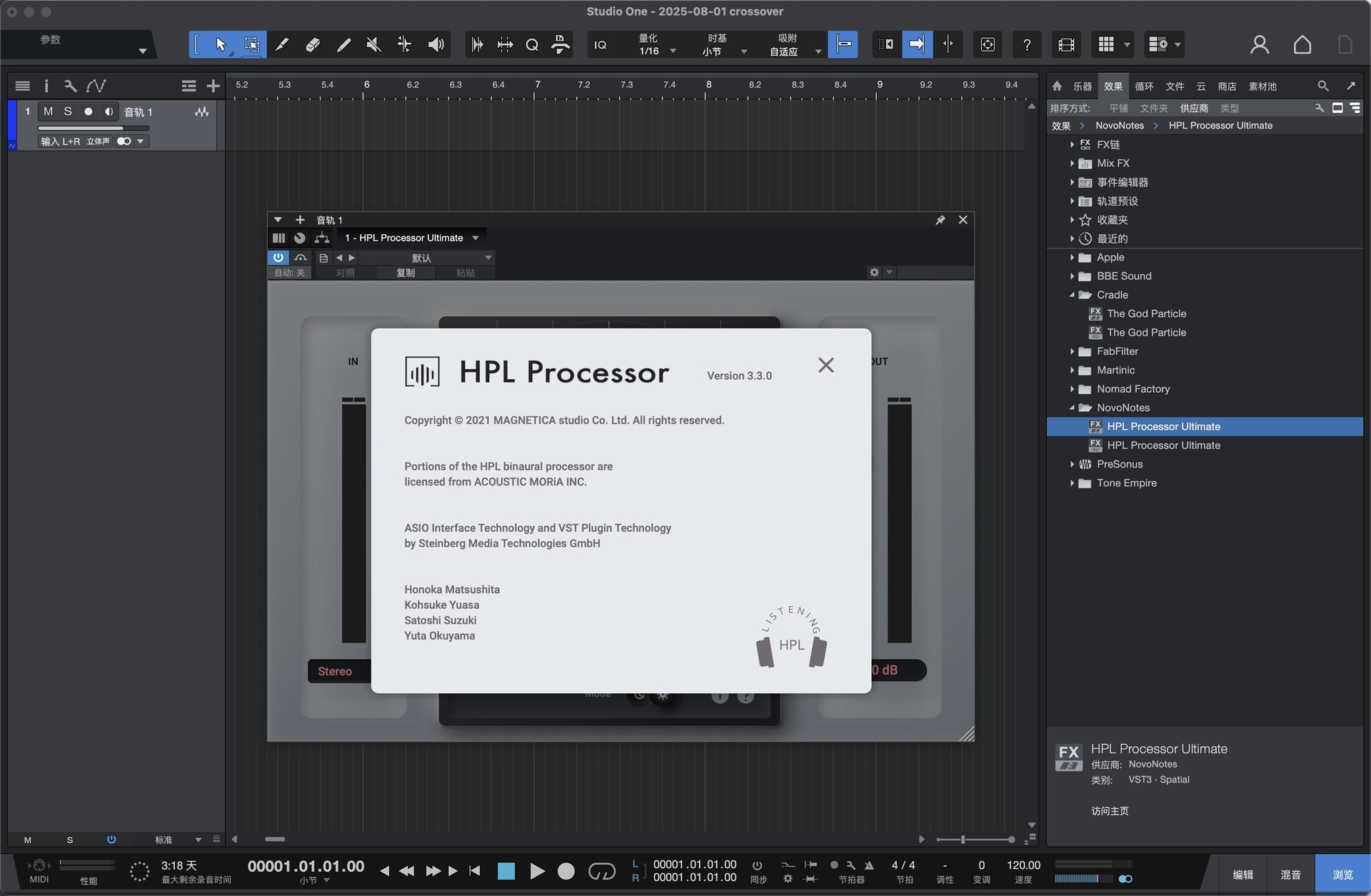Open the video player icon
Image resolution: width=1371 pixels, height=896 pixels.
coord(1066,44)
